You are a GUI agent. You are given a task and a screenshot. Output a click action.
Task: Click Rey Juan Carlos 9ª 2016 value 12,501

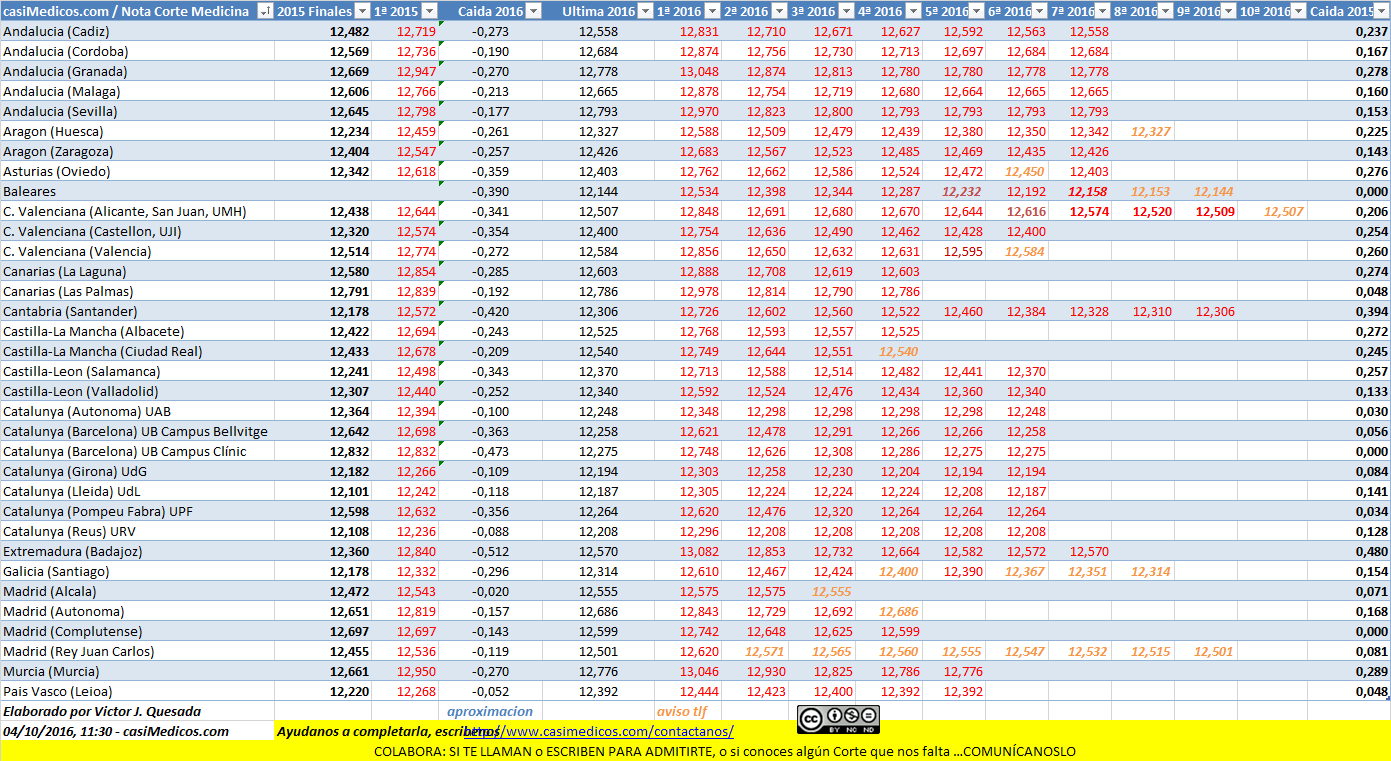pyautogui.click(x=1214, y=651)
